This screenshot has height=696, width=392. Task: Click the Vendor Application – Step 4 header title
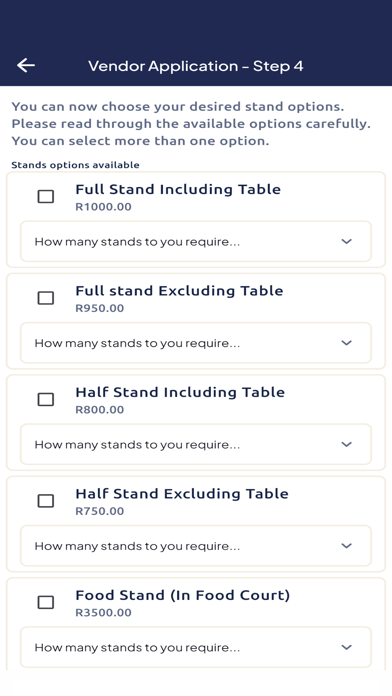coord(196,66)
